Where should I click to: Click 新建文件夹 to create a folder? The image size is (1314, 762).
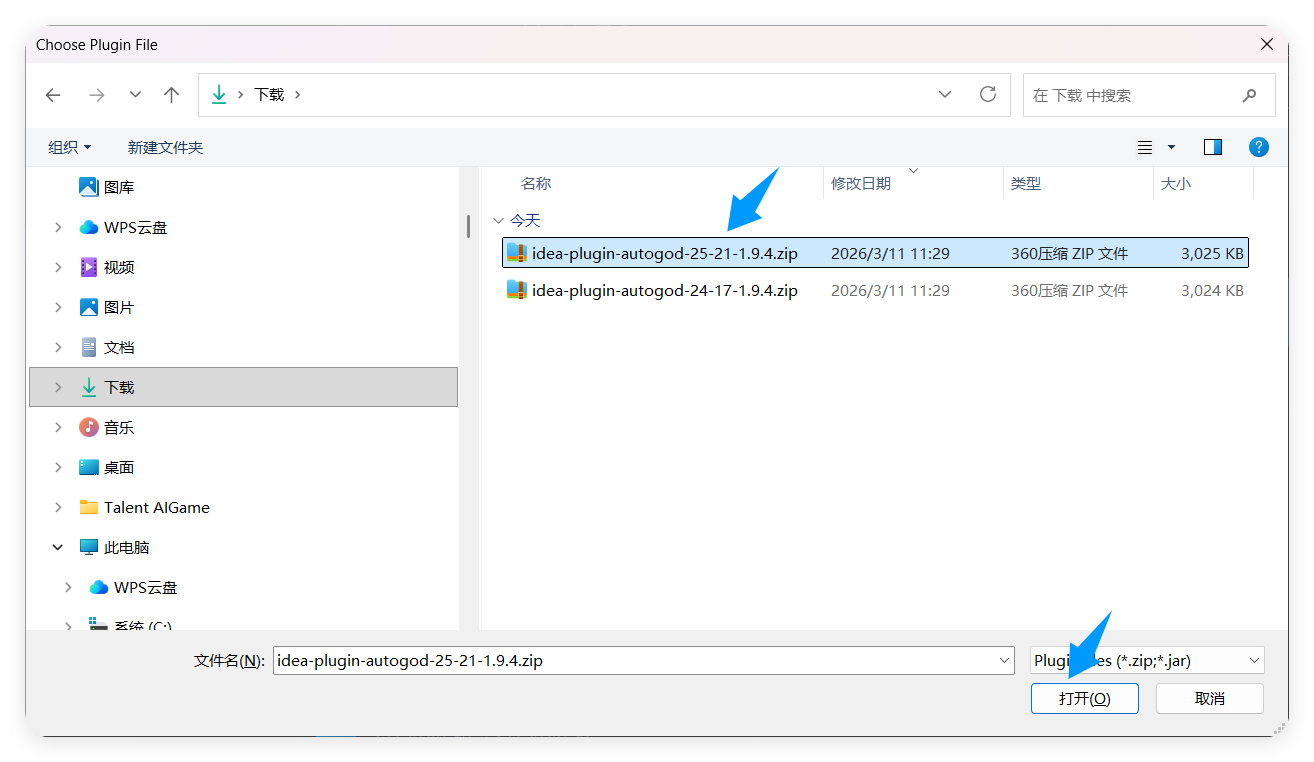tap(165, 147)
